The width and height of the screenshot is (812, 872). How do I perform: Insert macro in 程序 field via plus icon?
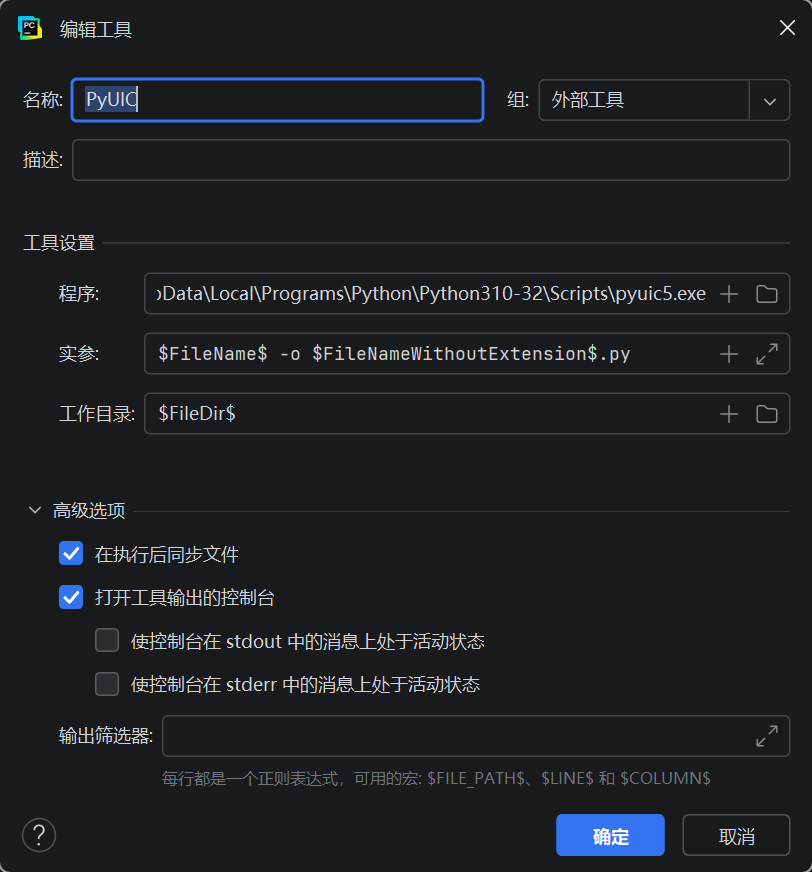tap(729, 294)
